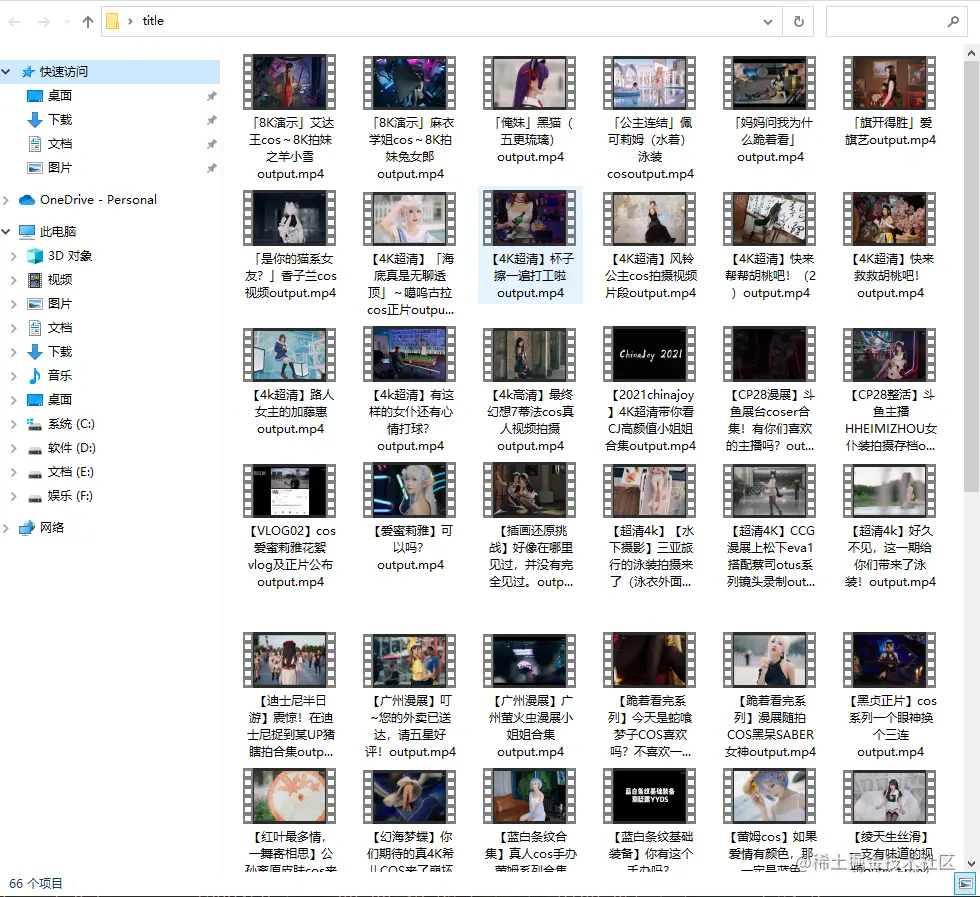Screen dimensions: 980x897
Task: Click the search magnifier icon
Action: point(952,22)
